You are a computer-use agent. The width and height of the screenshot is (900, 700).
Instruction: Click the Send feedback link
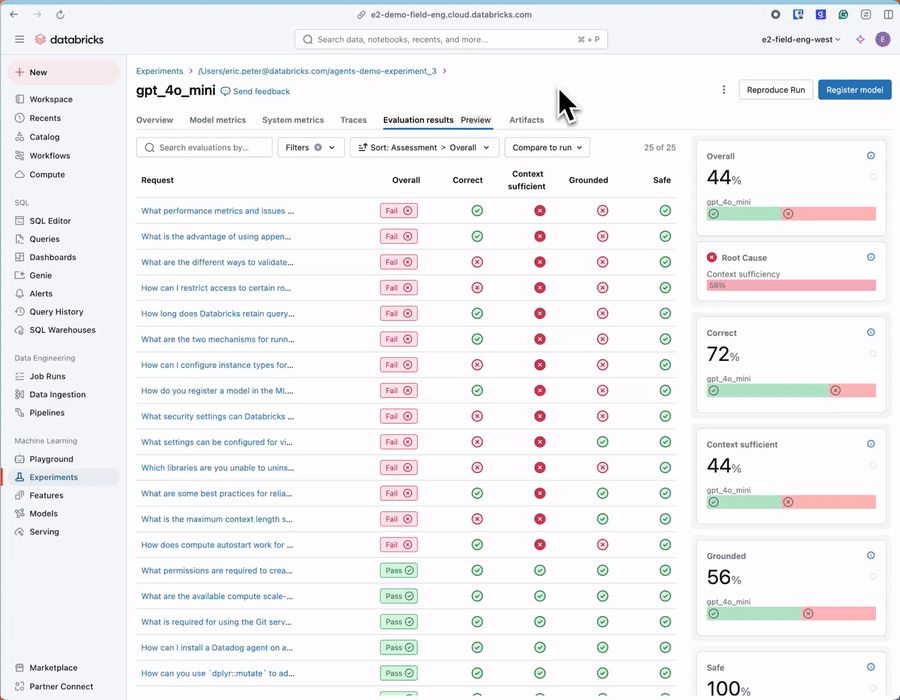(x=255, y=92)
